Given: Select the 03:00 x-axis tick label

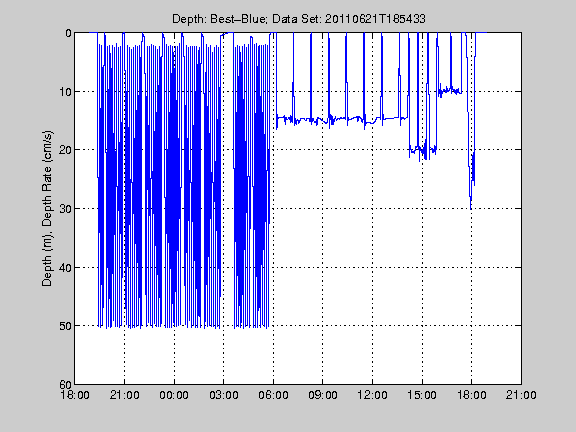Looking at the screenshot, I should [x=223, y=395].
